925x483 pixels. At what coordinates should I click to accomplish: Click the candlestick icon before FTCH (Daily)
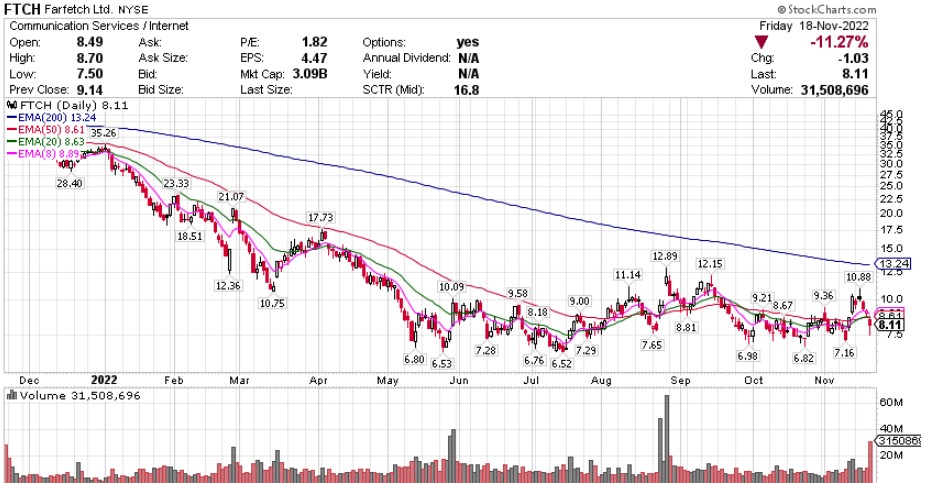(x=12, y=105)
